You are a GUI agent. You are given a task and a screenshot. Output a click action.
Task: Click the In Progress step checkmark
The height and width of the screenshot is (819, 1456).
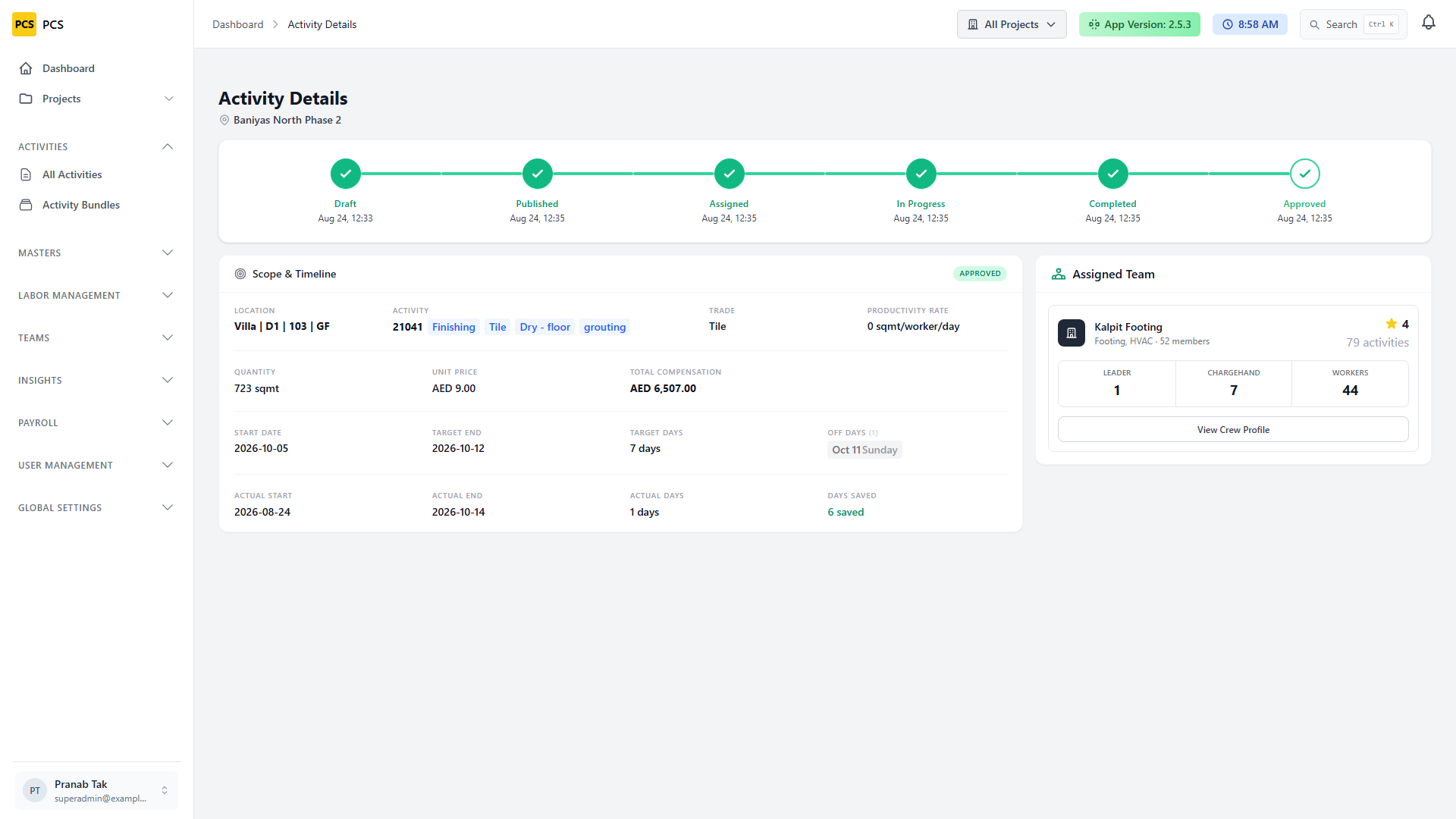coord(921,174)
